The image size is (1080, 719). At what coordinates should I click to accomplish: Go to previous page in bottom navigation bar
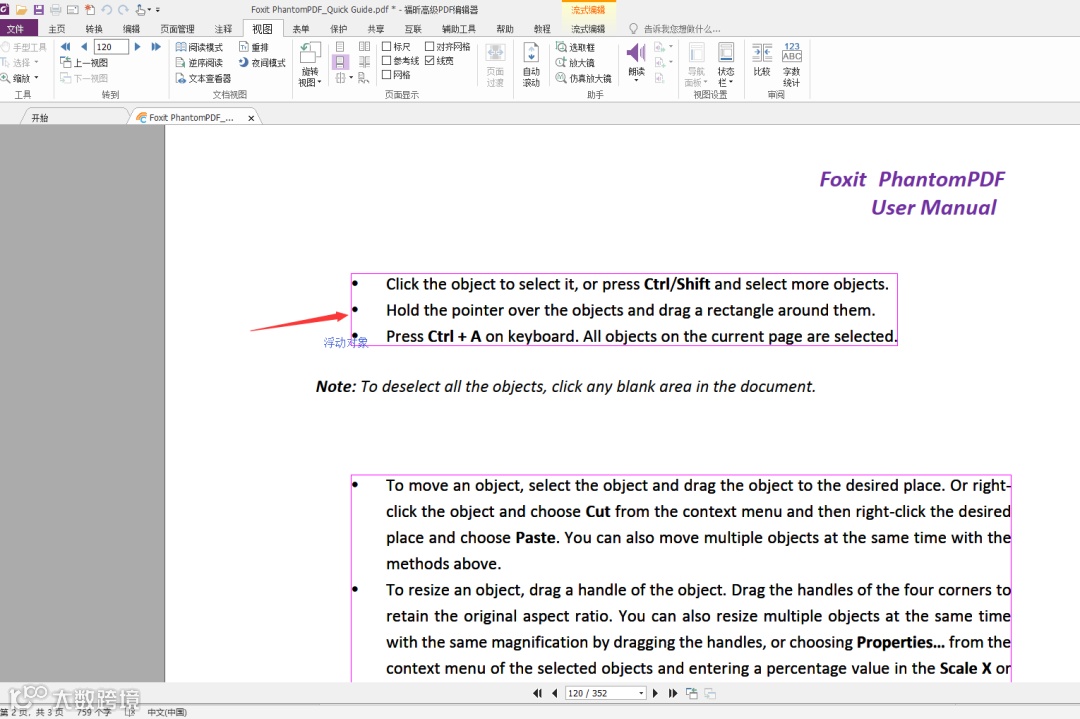[554, 694]
